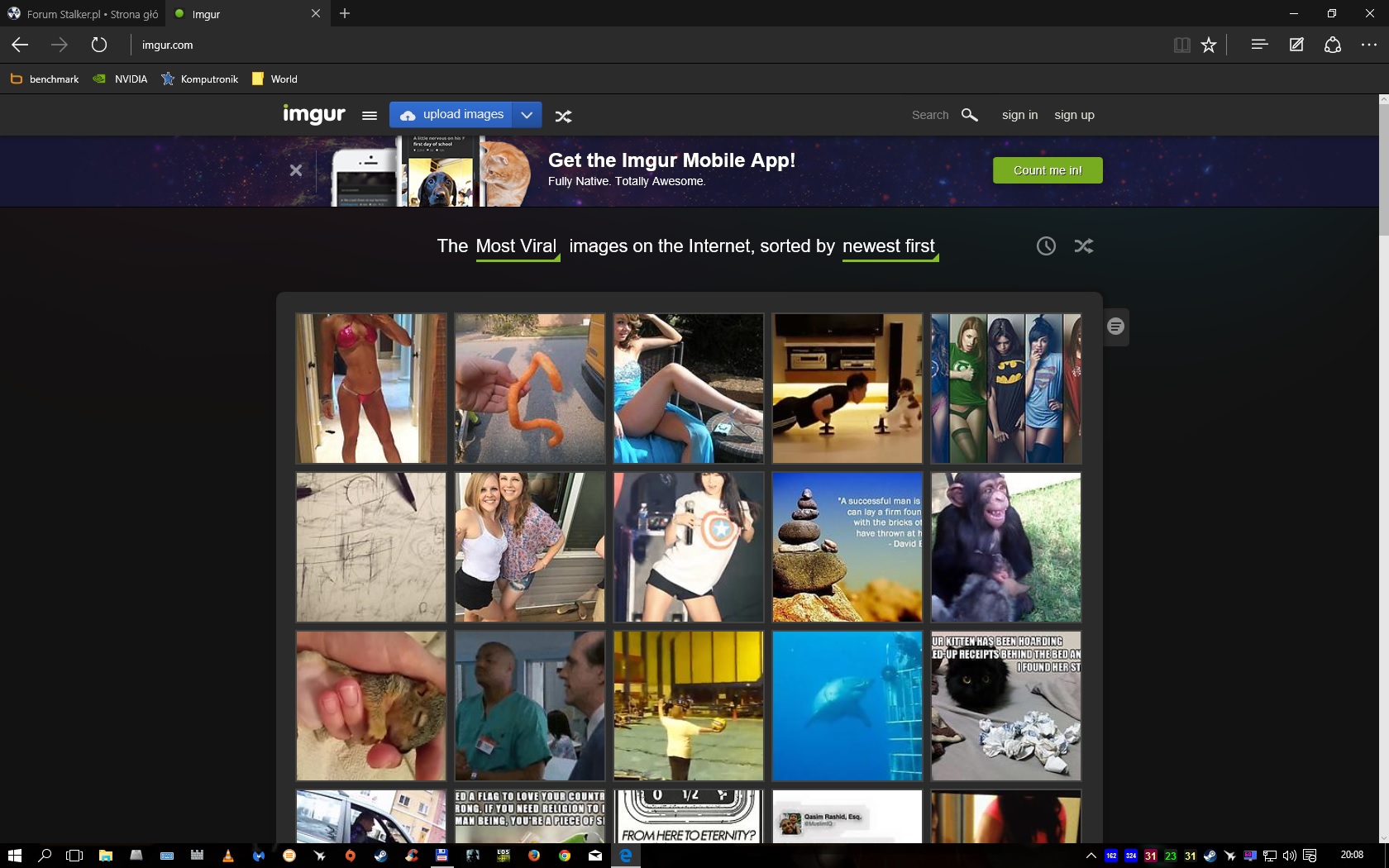Click the magnifying glass search icon
1389x868 pixels.
tap(970, 115)
